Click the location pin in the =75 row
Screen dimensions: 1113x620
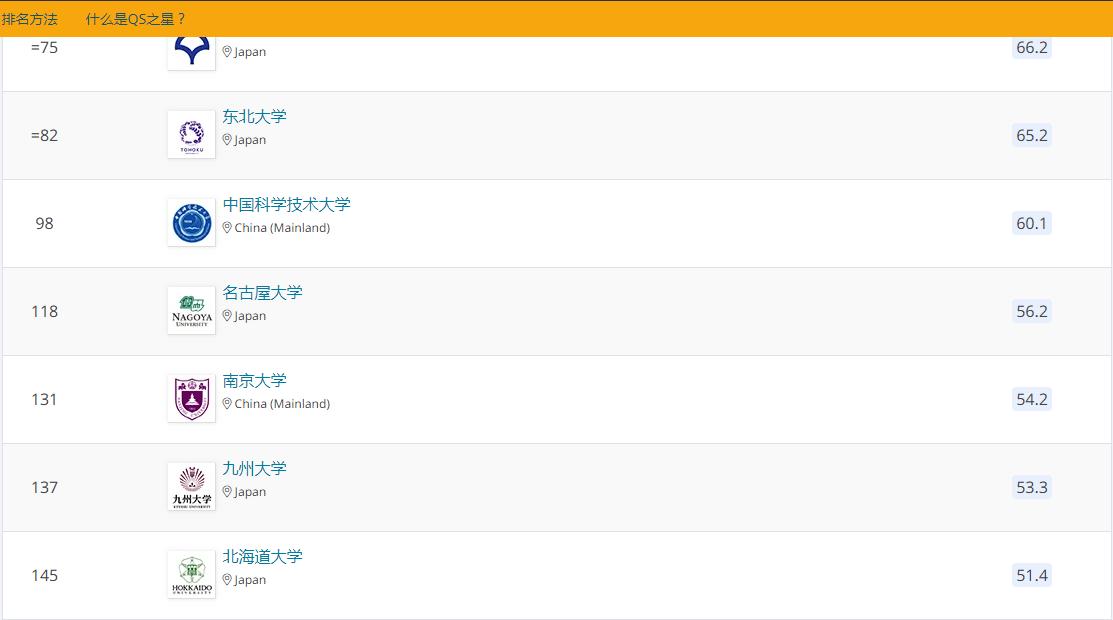[227, 52]
